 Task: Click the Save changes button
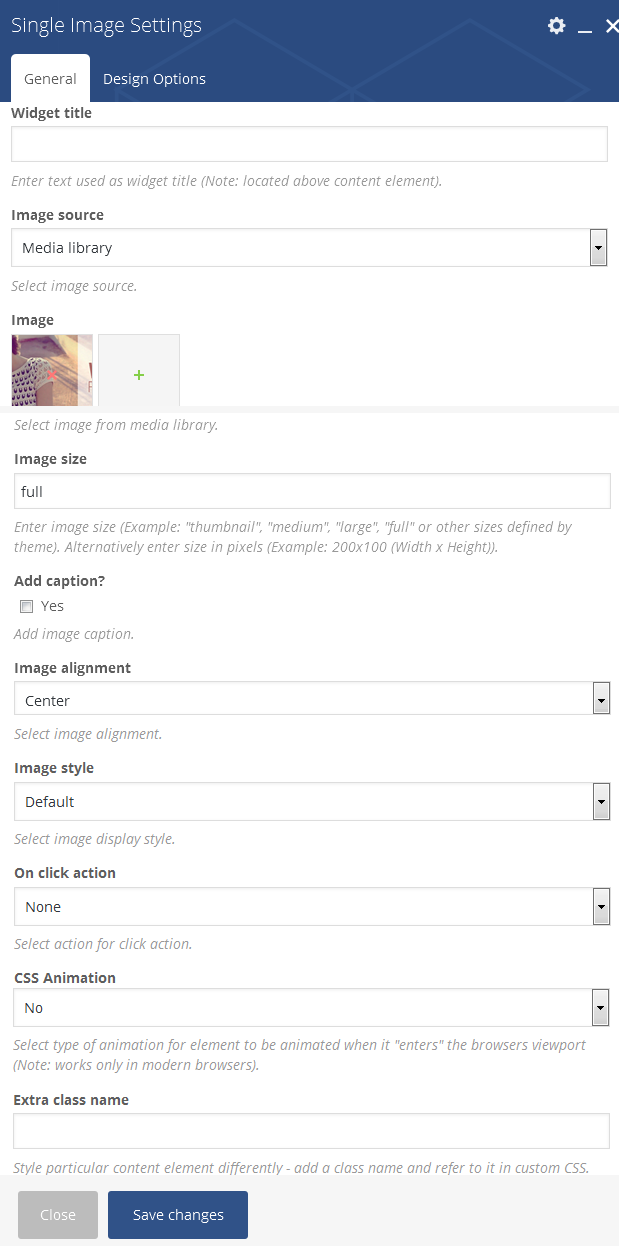coord(178,1215)
